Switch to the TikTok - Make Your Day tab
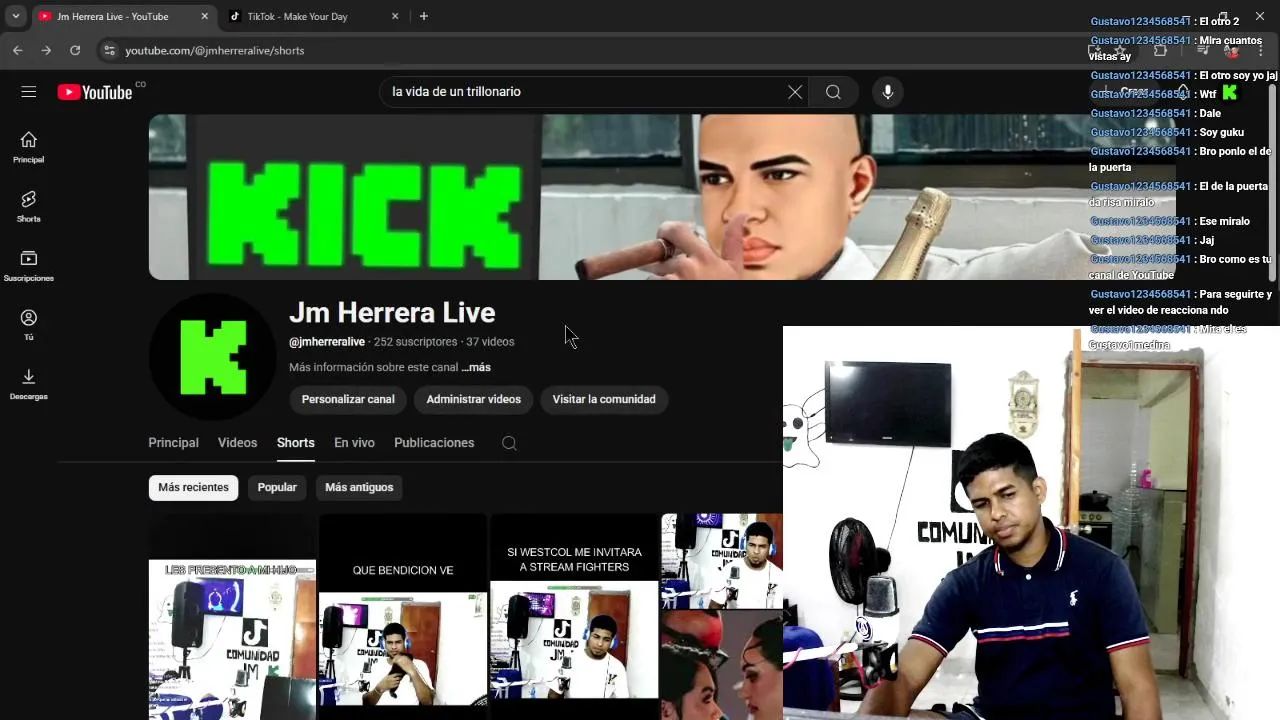Image resolution: width=1280 pixels, height=720 pixels. (x=313, y=16)
